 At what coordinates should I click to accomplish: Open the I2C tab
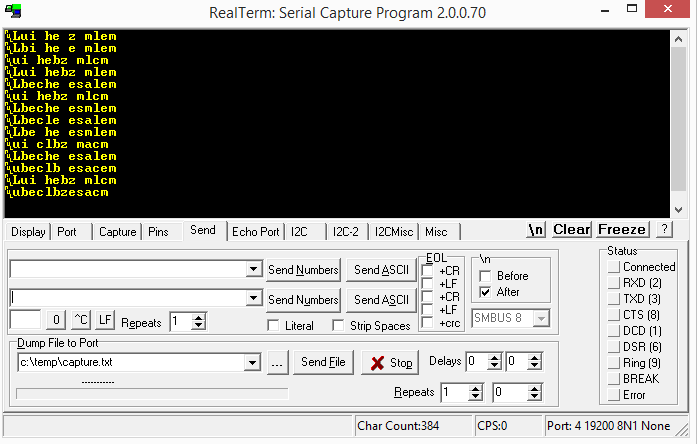click(305, 232)
